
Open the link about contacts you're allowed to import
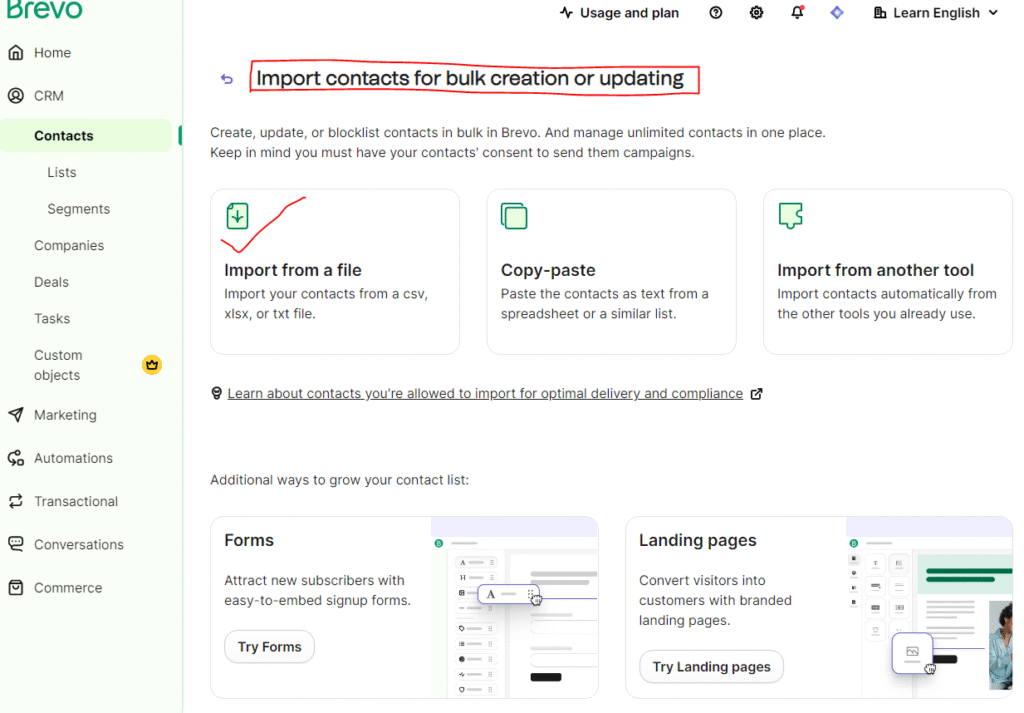[485, 394]
